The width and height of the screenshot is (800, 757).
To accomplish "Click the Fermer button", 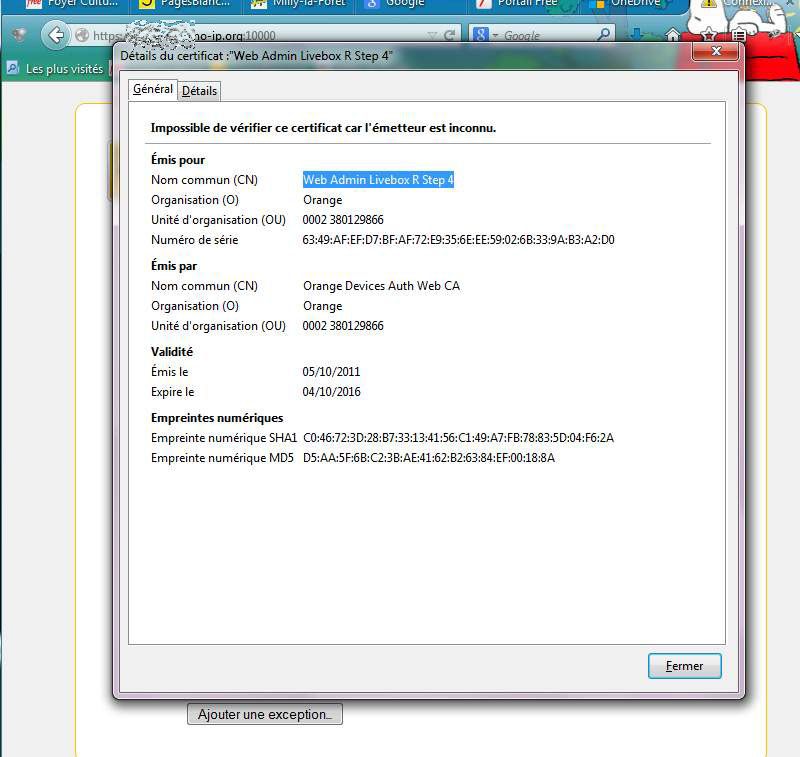I will click(x=684, y=666).
